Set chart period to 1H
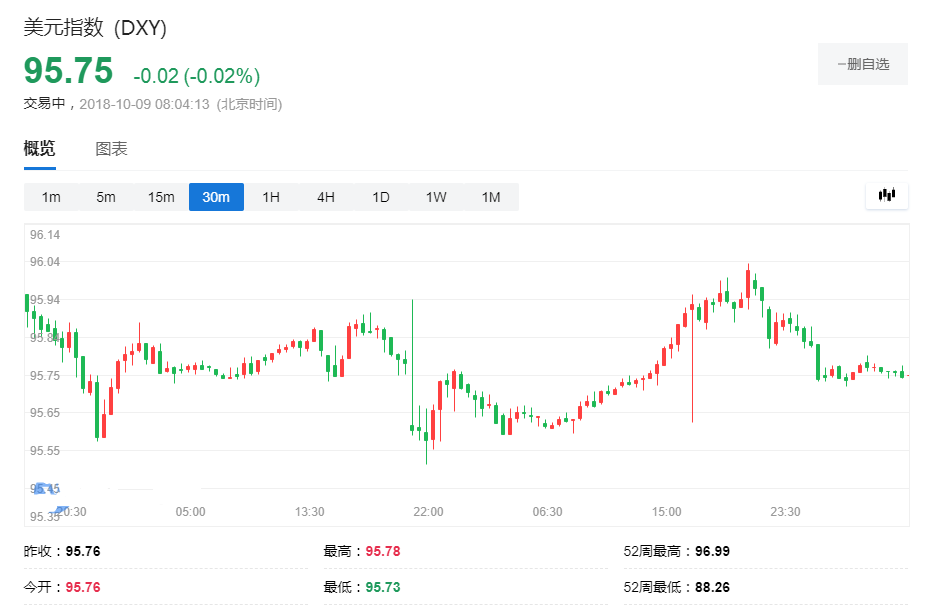 pyautogui.click(x=271, y=197)
